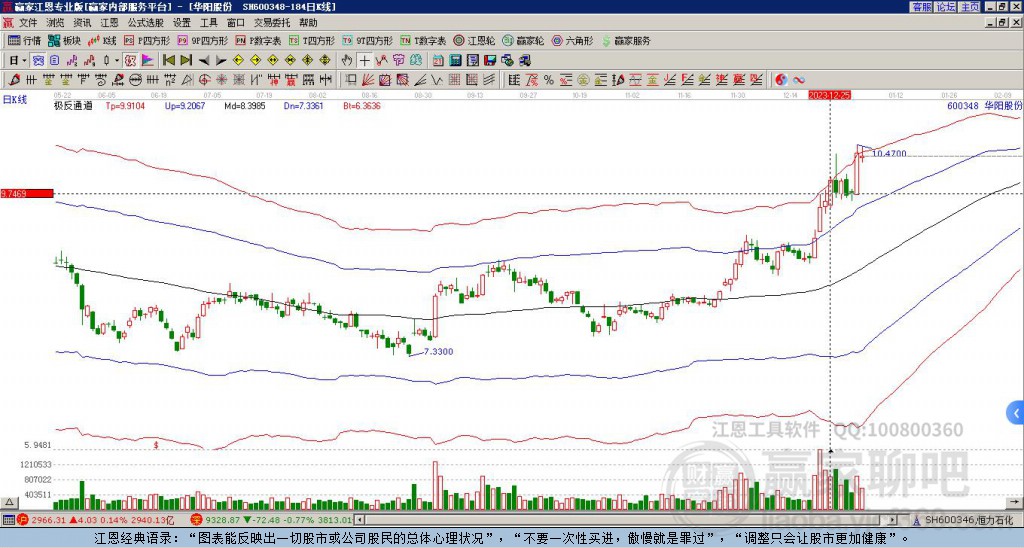1024x548 pixels.
Task: Click the horizontal scrollbar left arrow
Action: [361, 520]
